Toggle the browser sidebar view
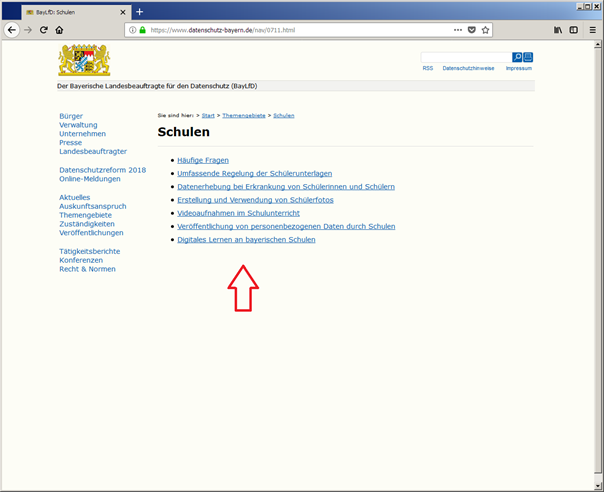Image resolution: width=604 pixels, height=492 pixels. click(x=574, y=30)
